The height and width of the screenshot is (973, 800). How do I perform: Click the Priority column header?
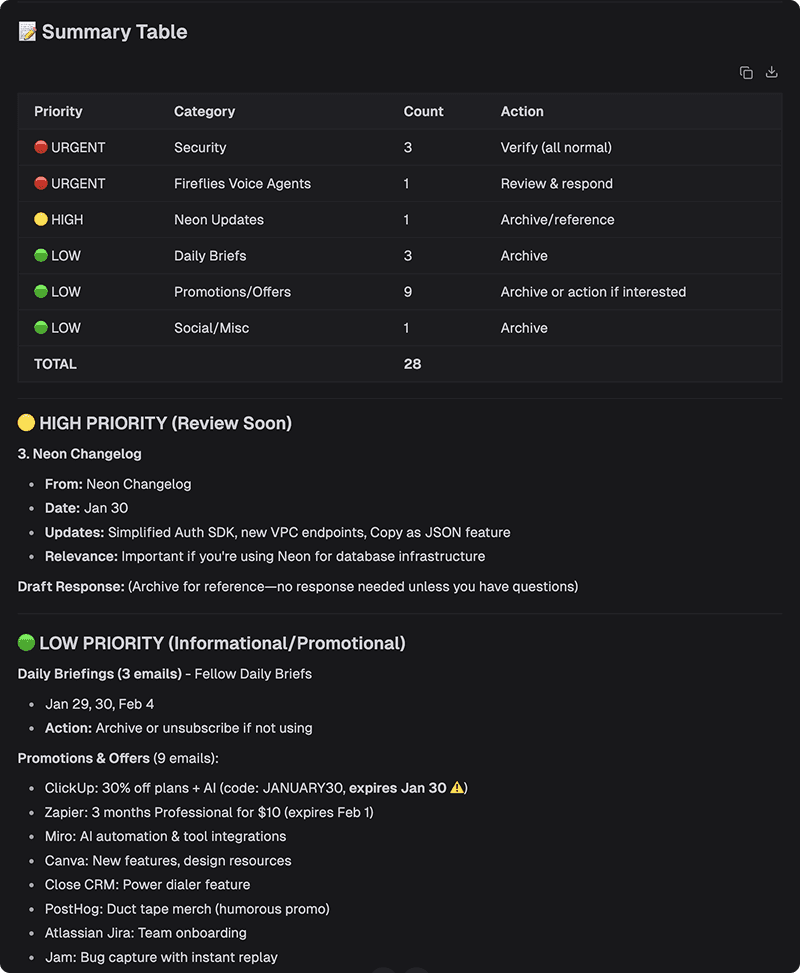tap(58, 111)
